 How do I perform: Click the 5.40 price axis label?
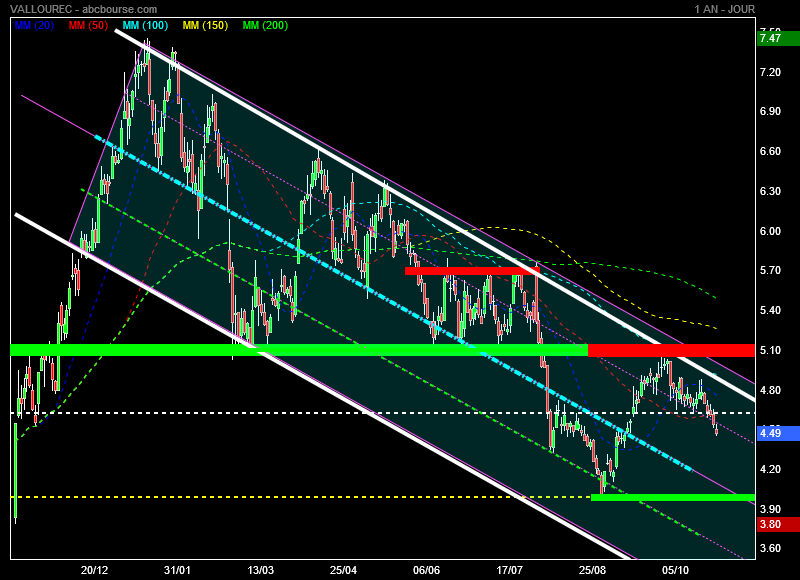[770, 310]
